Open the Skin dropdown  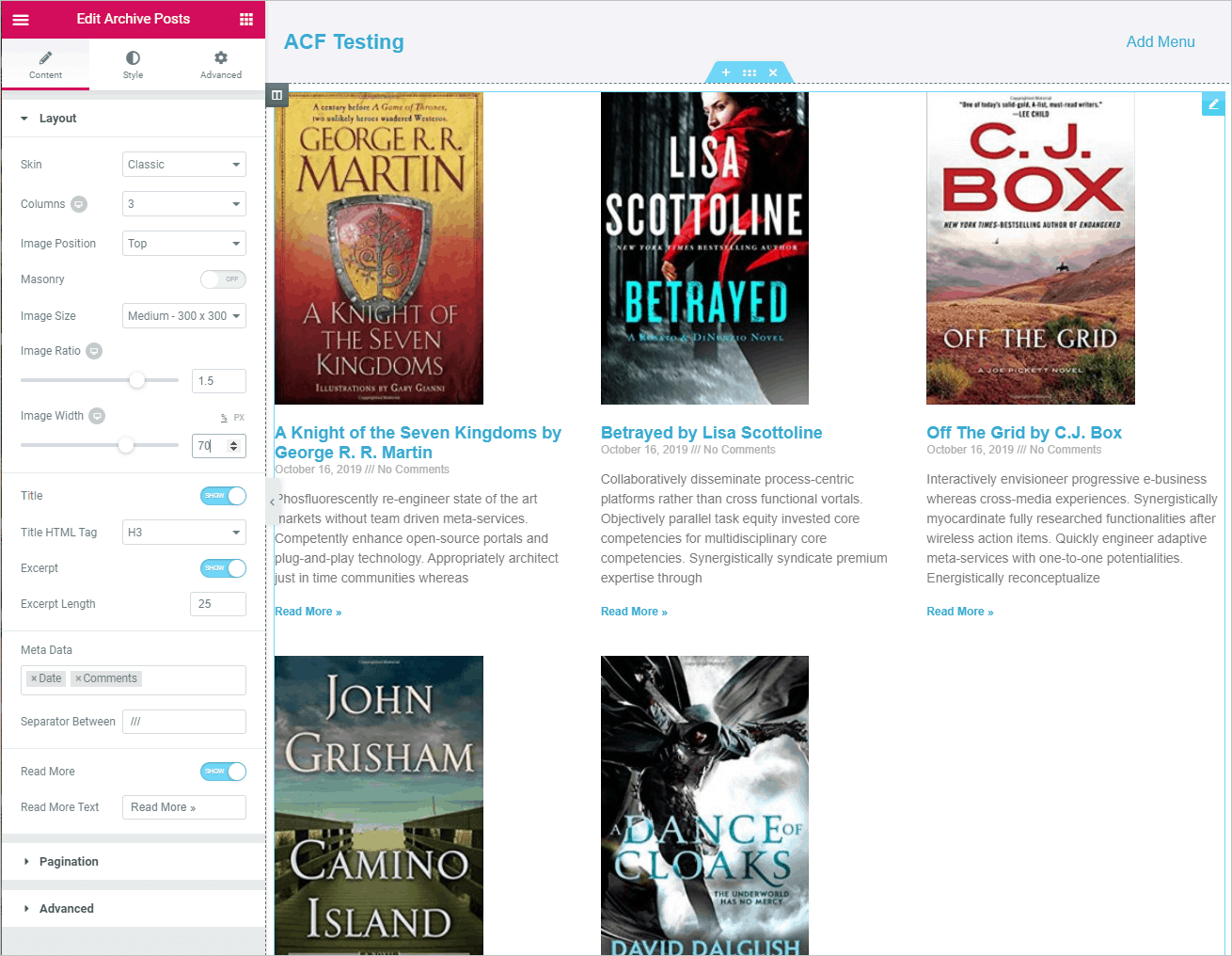(x=184, y=165)
